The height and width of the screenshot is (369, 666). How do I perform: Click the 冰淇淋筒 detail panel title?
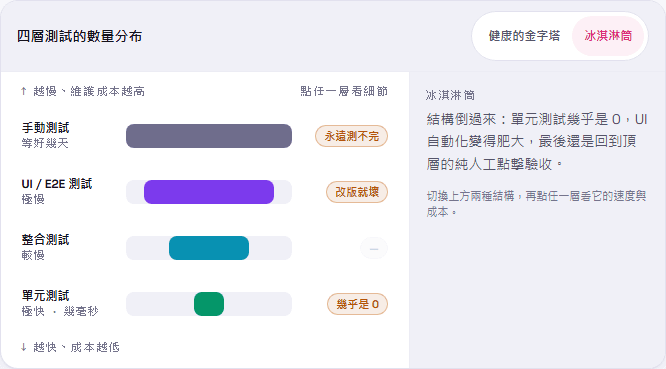click(450, 95)
